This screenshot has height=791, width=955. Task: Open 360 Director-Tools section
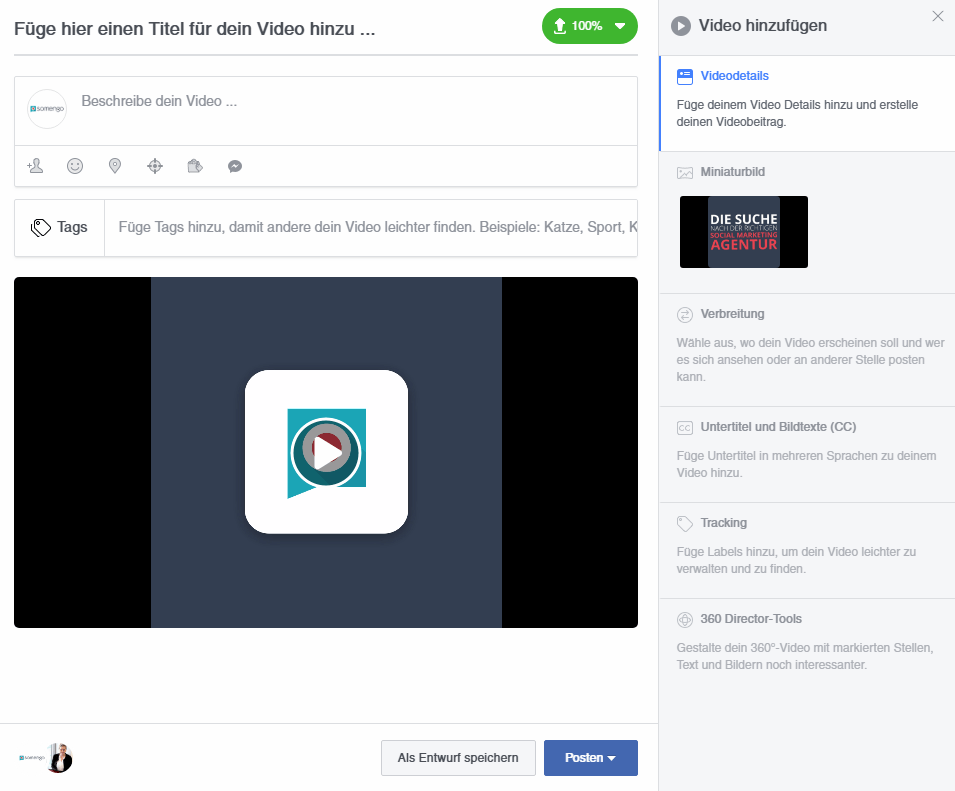(751, 619)
